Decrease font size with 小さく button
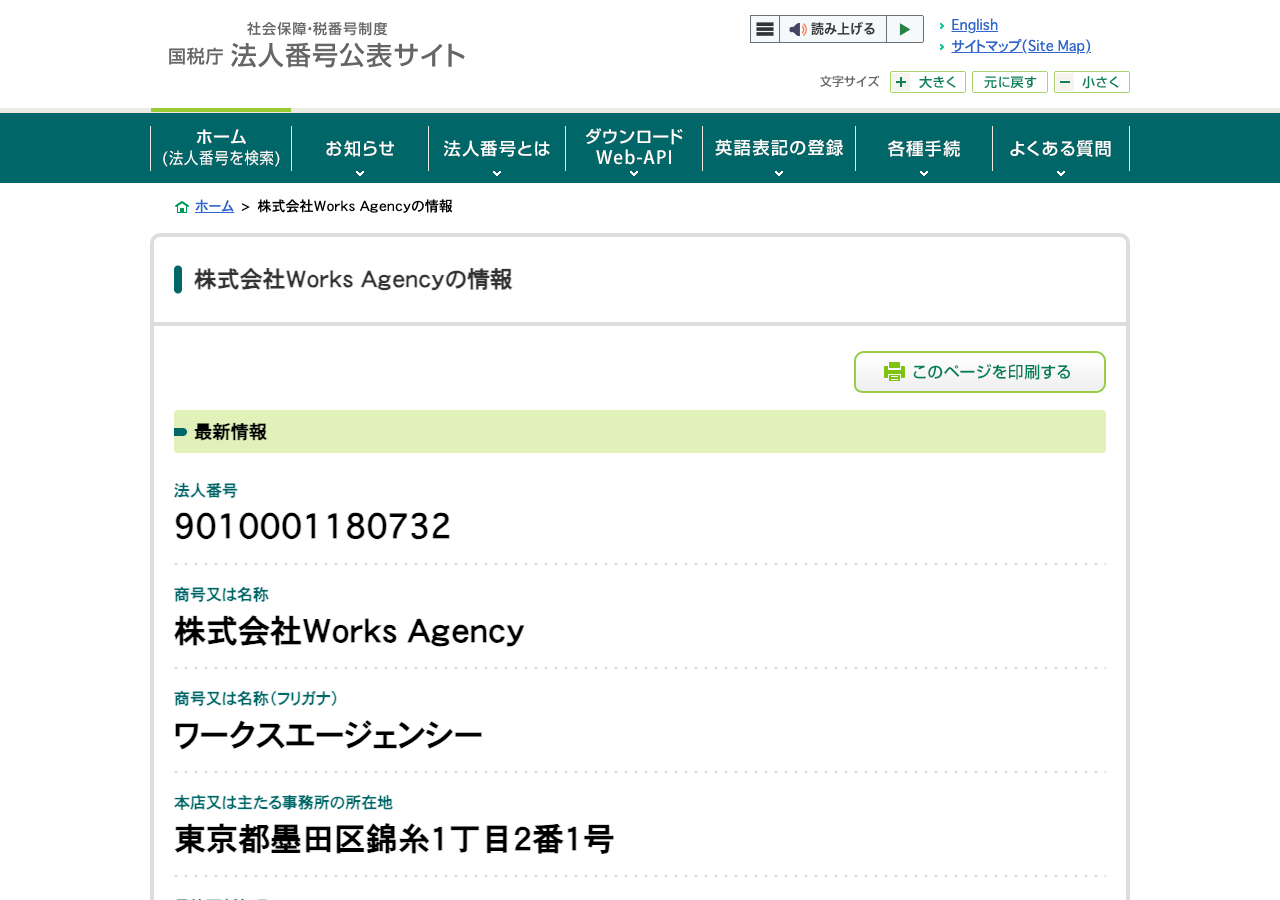The height and width of the screenshot is (900, 1280). point(1092,82)
